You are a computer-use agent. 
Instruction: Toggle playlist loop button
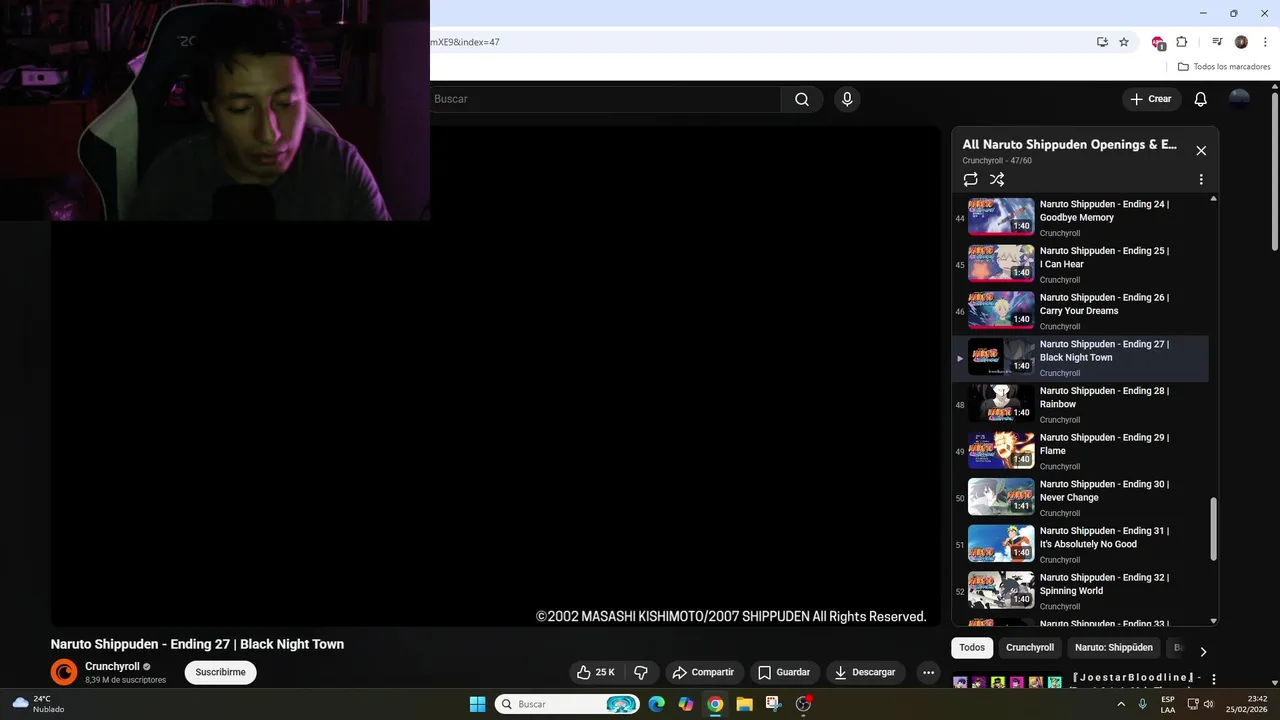[970, 179]
